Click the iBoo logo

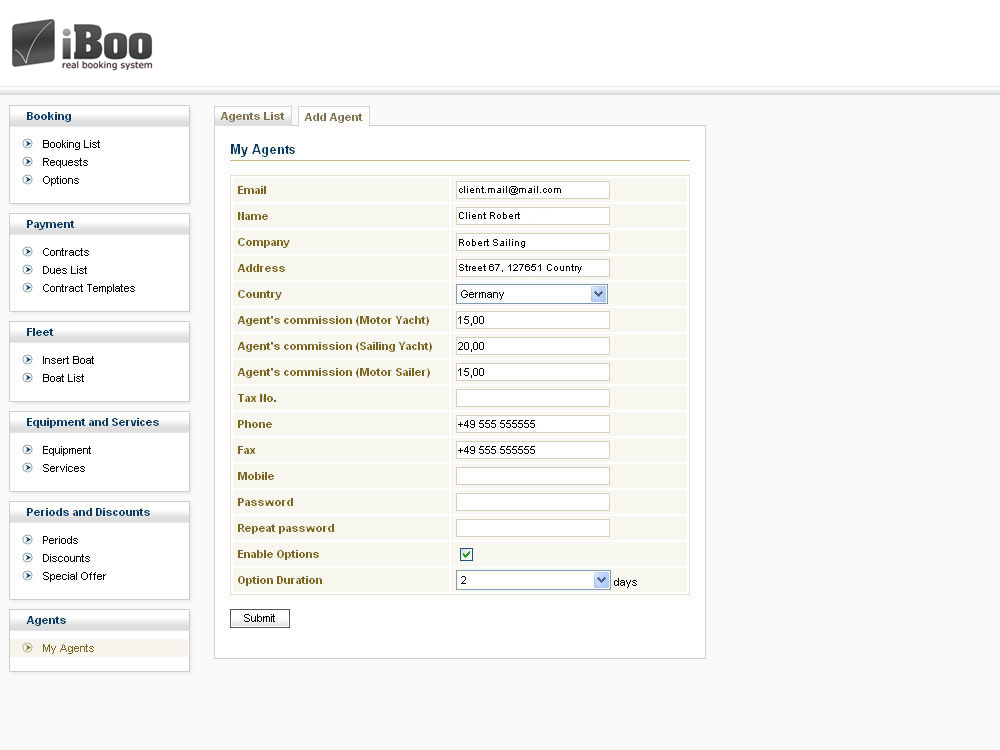tap(82, 45)
